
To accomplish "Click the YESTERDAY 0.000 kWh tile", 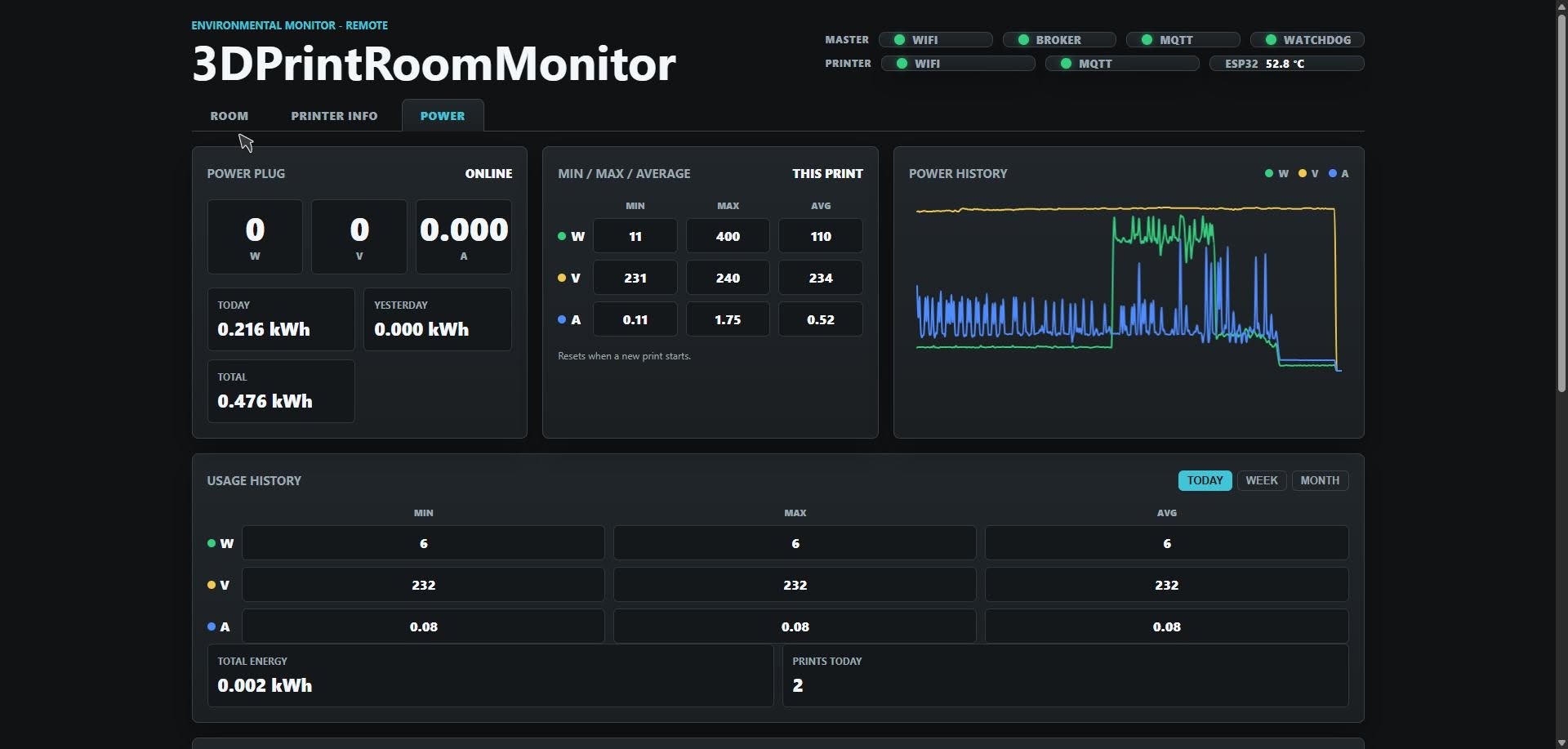I will coord(438,319).
